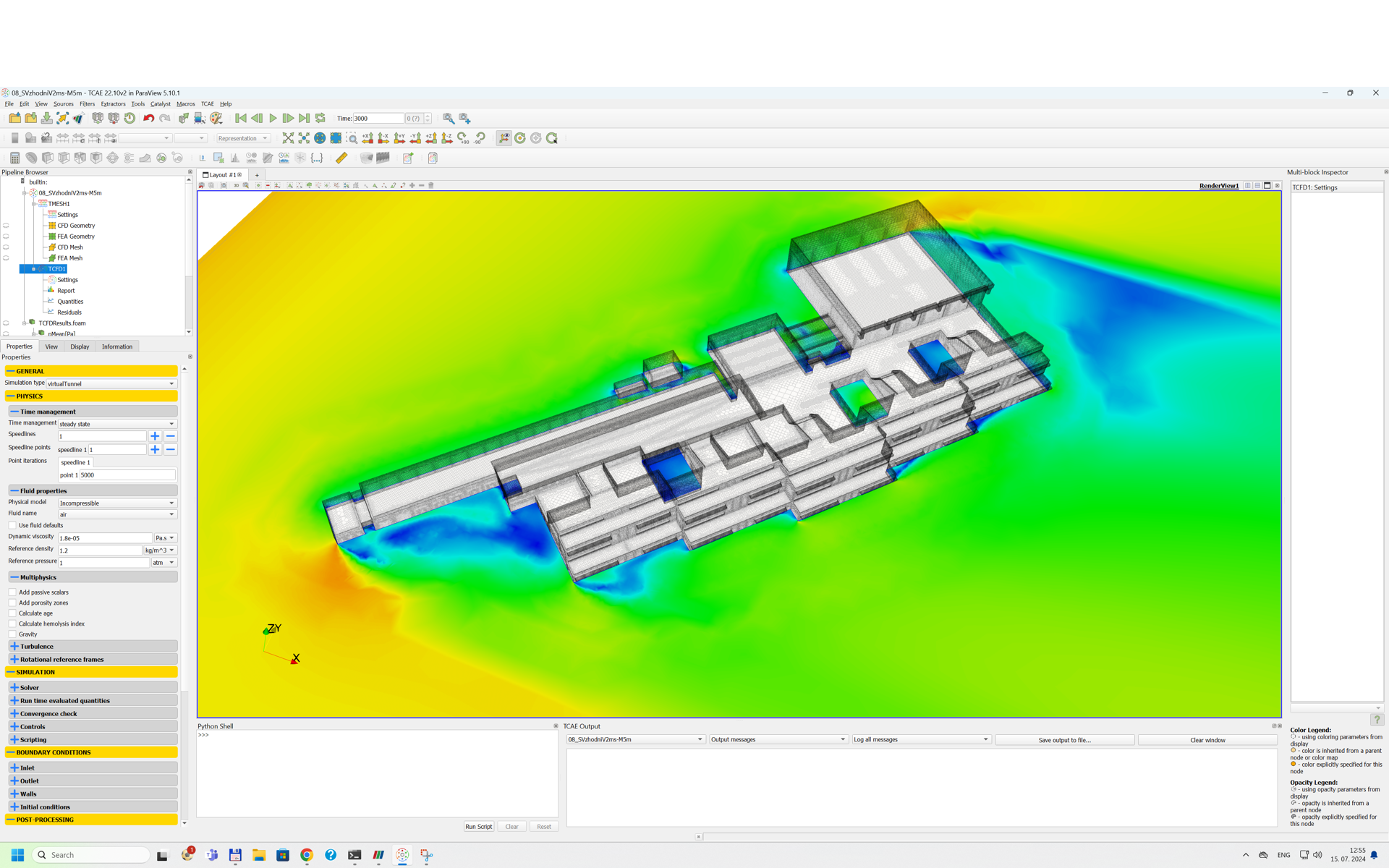Image resolution: width=1389 pixels, height=868 pixels.
Task: Select the Ruler measurement tool
Action: [x=341, y=158]
